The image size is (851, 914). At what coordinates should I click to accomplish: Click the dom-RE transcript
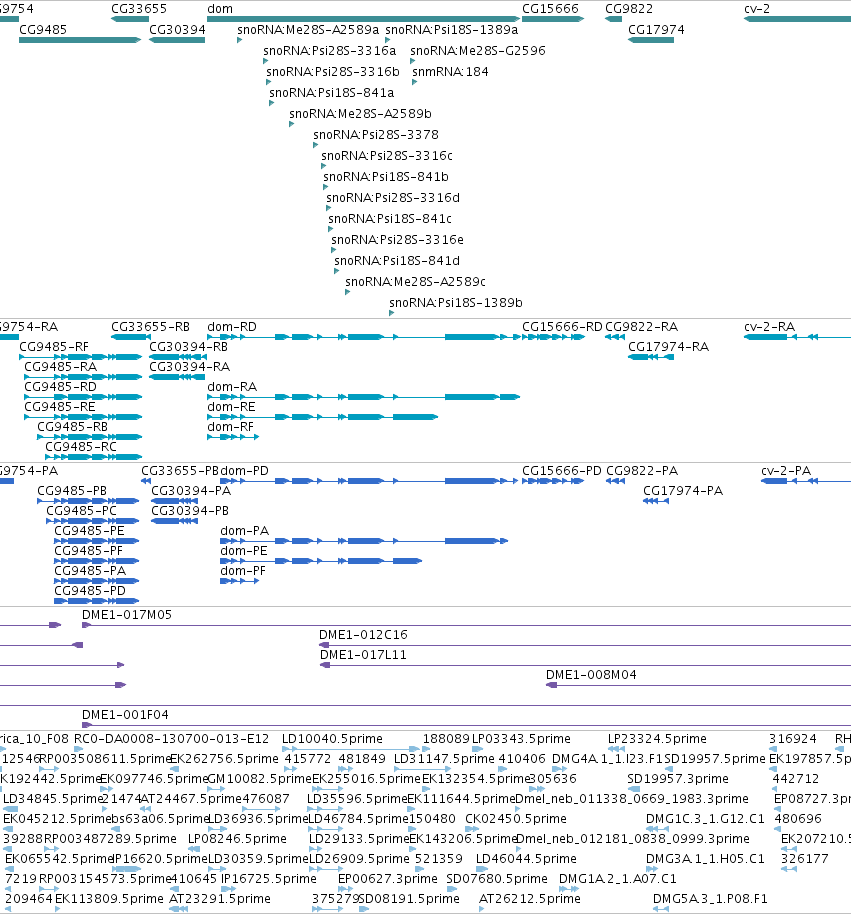pyautogui.click(x=322, y=417)
